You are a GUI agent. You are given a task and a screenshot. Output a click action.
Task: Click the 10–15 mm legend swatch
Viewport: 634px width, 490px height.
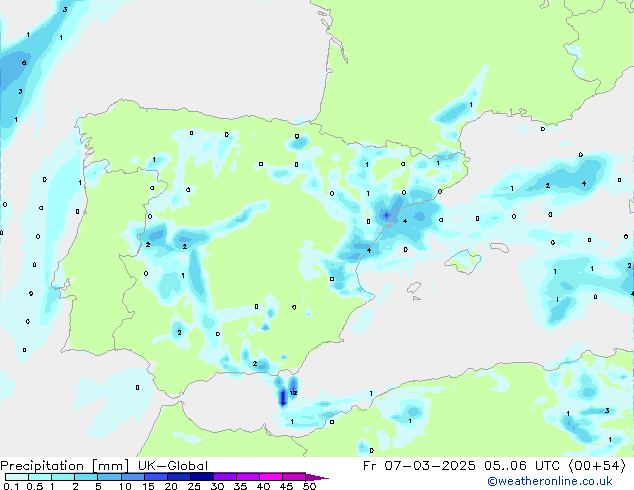pos(133,477)
